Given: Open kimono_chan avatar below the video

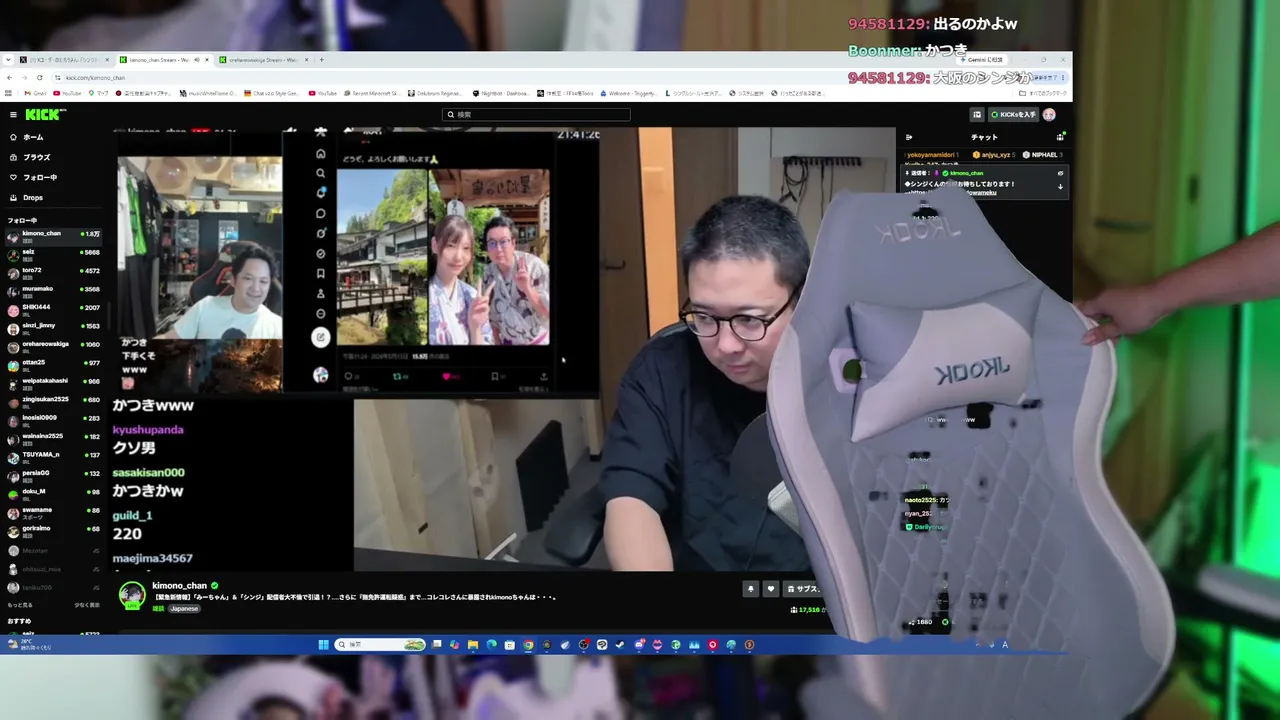Looking at the screenshot, I should (x=132, y=594).
